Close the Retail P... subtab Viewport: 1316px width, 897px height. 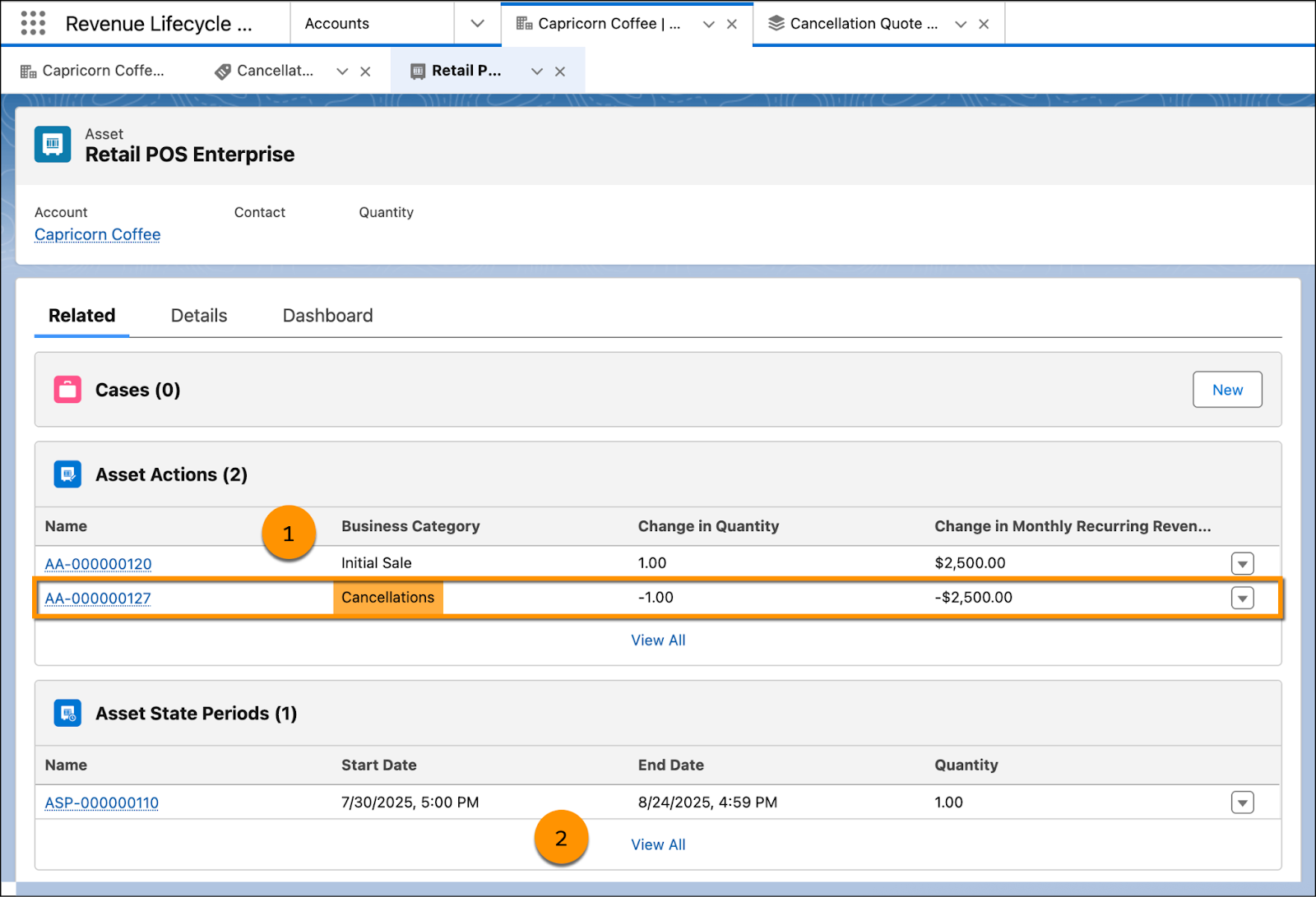[x=559, y=72]
